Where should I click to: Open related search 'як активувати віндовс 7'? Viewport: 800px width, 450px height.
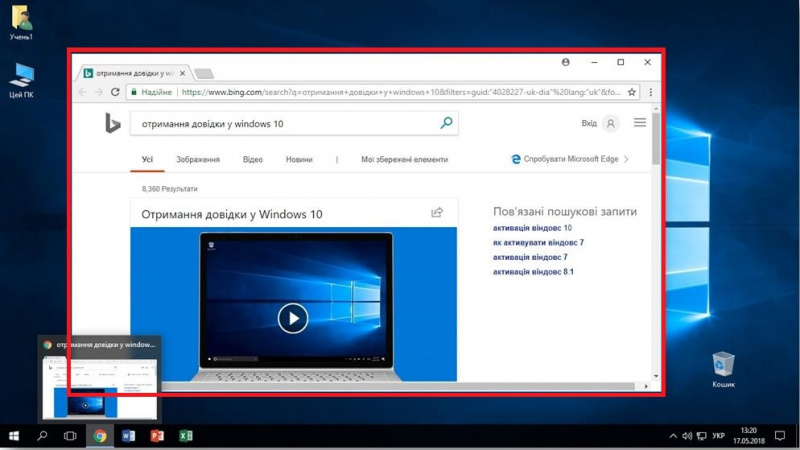point(538,243)
